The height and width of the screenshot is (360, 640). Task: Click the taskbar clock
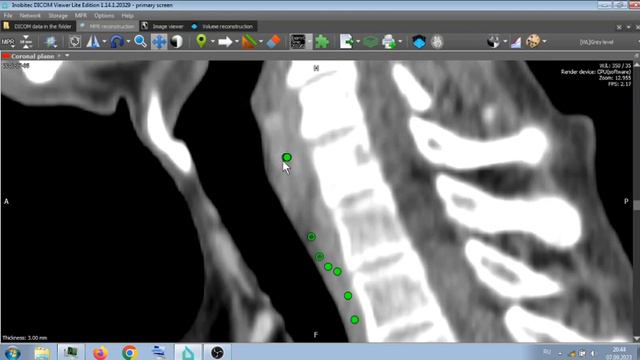[619, 353]
